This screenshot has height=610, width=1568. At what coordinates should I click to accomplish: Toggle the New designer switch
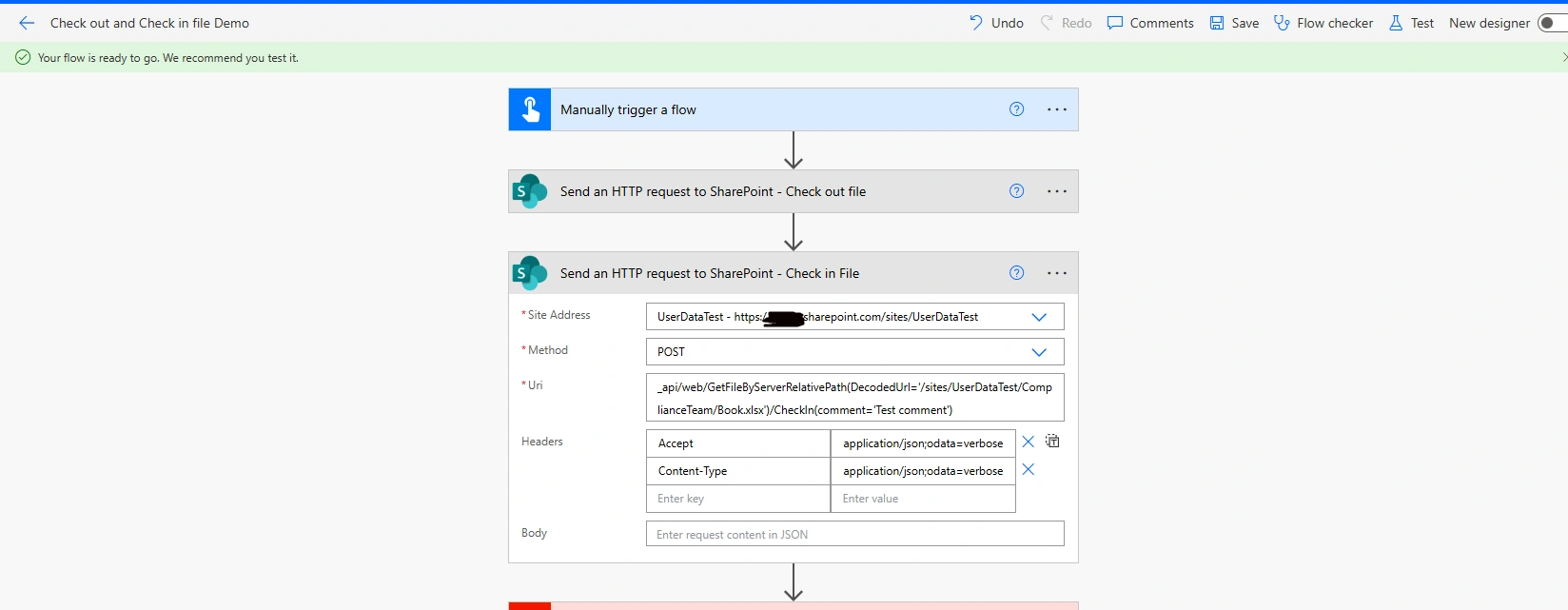click(x=1553, y=23)
